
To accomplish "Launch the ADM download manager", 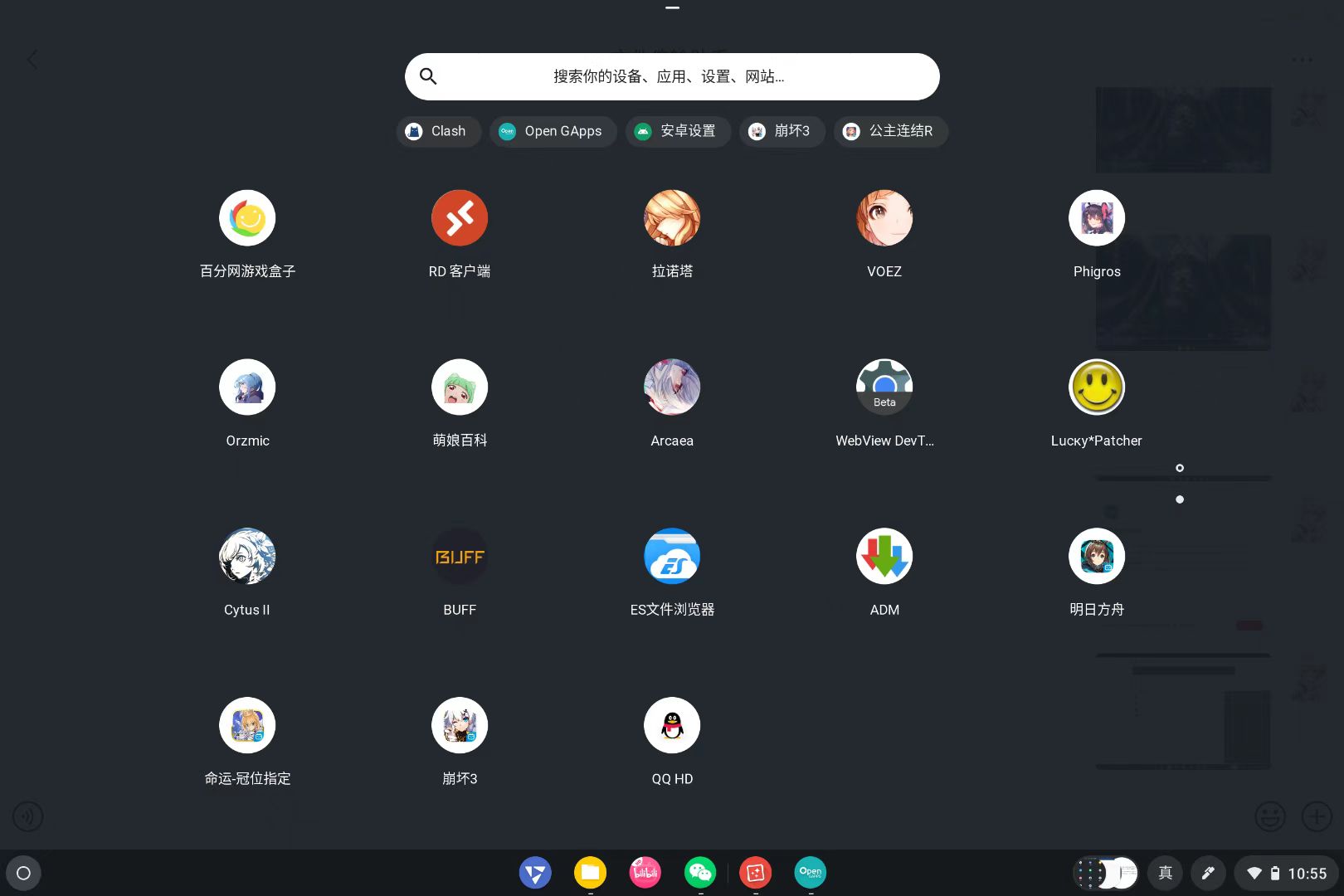I will 884,557.
